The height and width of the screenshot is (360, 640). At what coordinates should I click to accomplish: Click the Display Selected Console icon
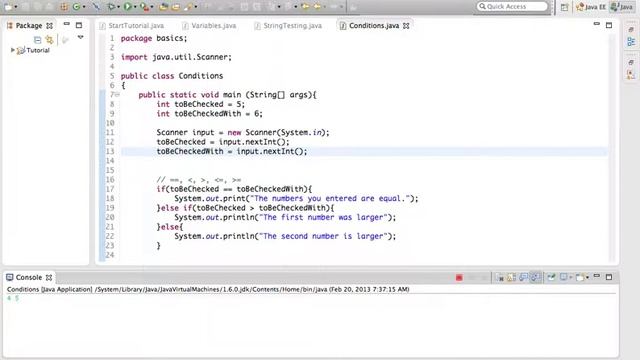pyautogui.click(x=564, y=278)
